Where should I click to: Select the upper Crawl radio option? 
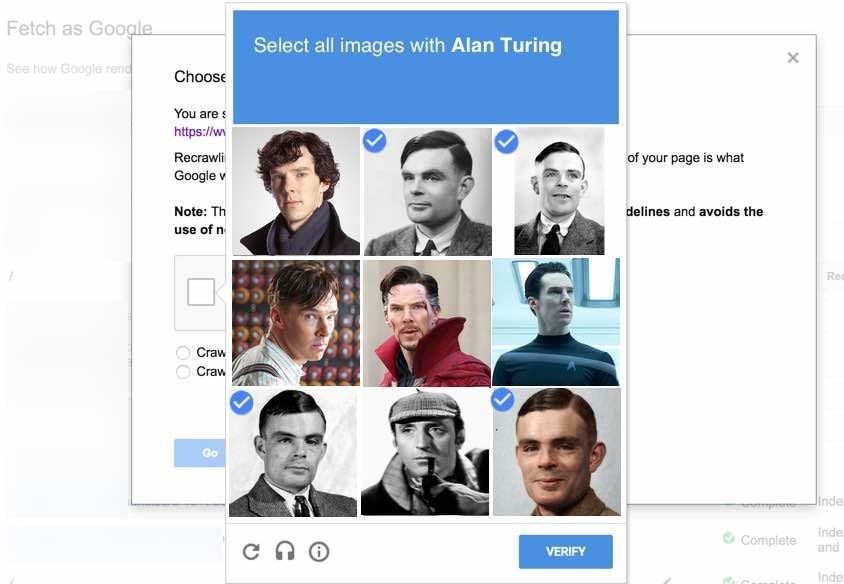point(183,353)
